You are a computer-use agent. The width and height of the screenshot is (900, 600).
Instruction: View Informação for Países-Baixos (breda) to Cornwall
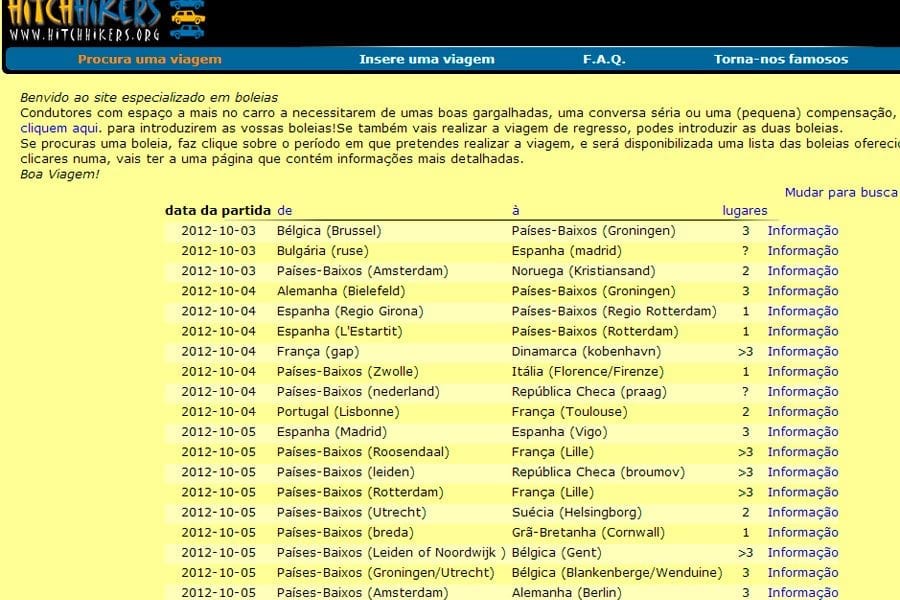pos(802,532)
